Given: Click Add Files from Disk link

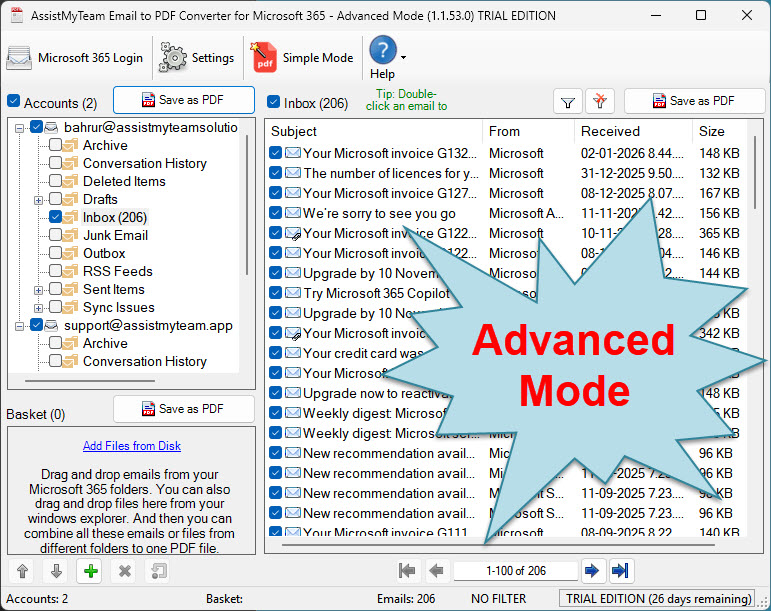Looking at the screenshot, I should (132, 446).
